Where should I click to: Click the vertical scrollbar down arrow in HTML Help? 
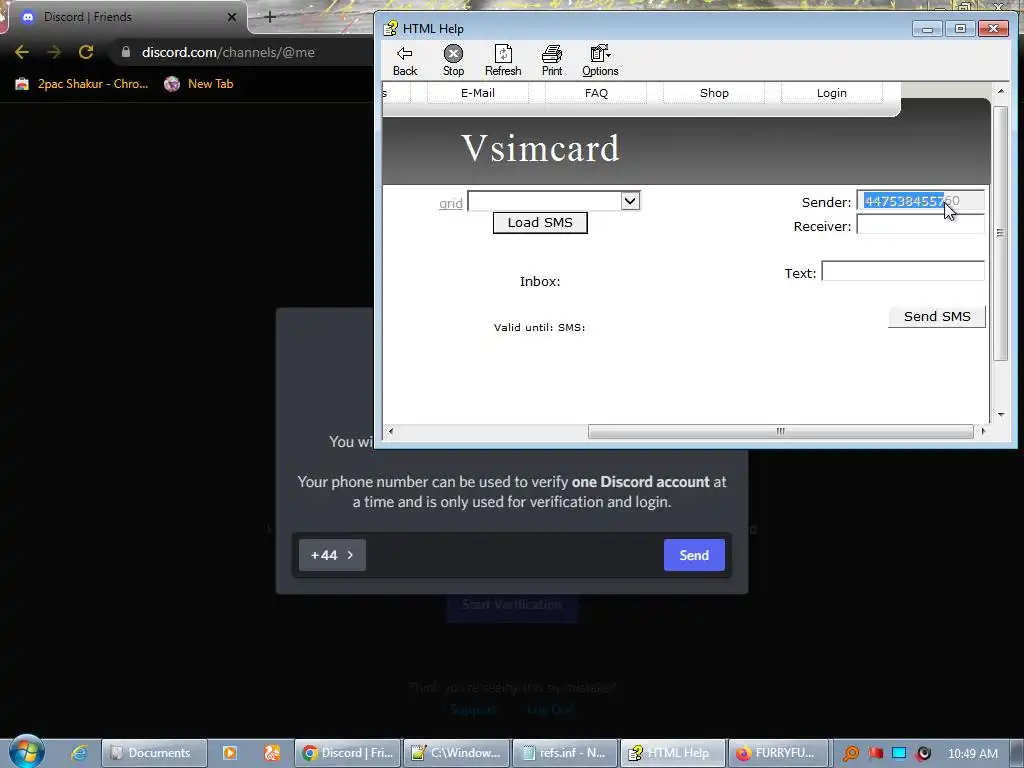tap(1000, 415)
